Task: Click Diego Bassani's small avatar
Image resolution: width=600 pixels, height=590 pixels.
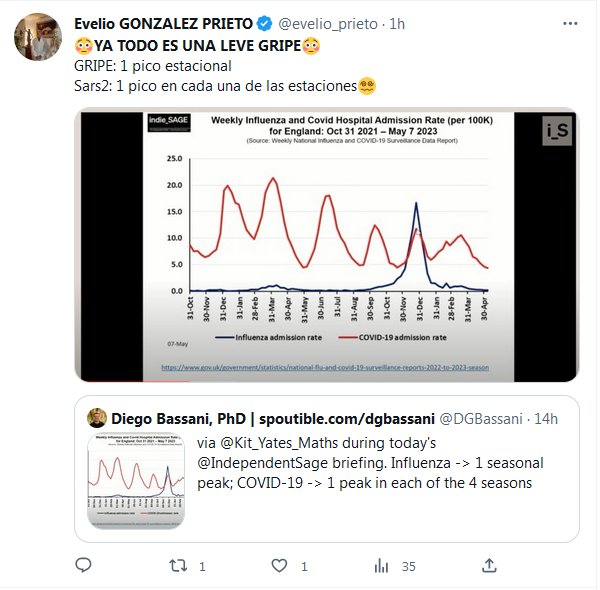Action: click(97, 417)
